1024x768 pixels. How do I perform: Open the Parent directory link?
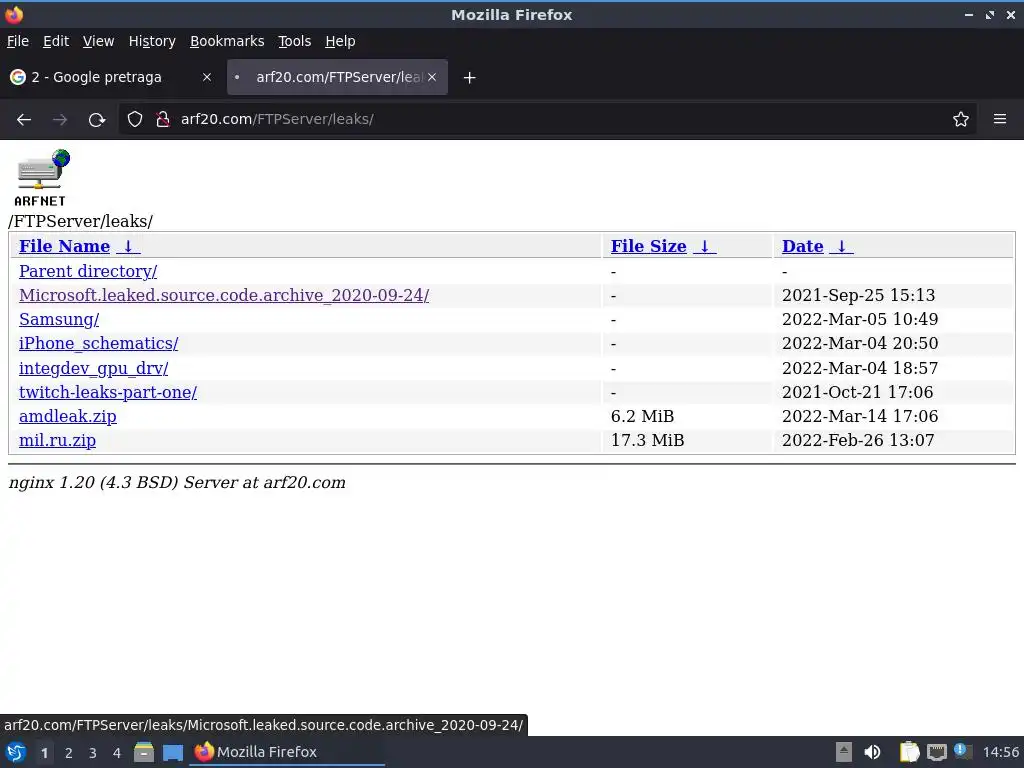pos(88,271)
